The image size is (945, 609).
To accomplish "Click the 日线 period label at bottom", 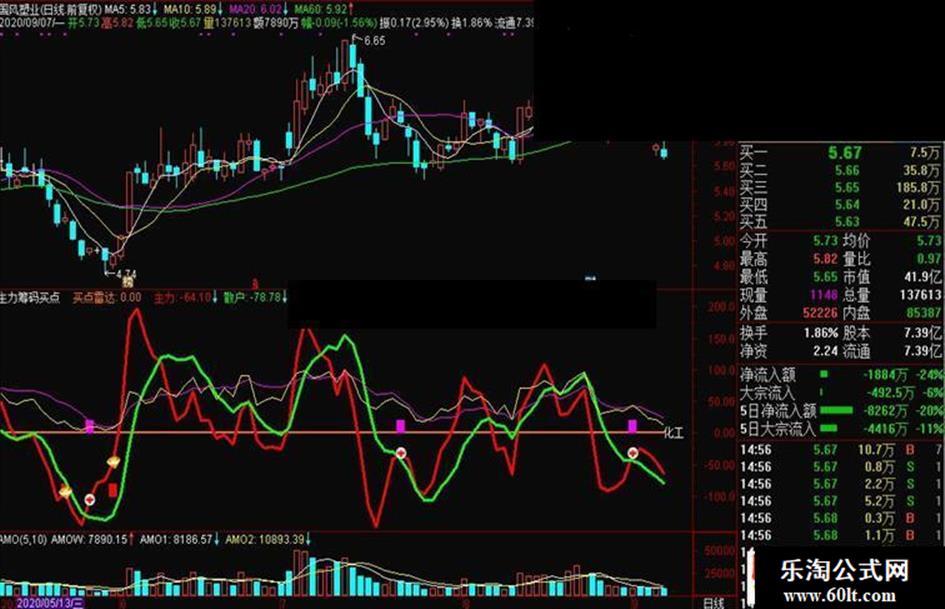I will click(714, 603).
